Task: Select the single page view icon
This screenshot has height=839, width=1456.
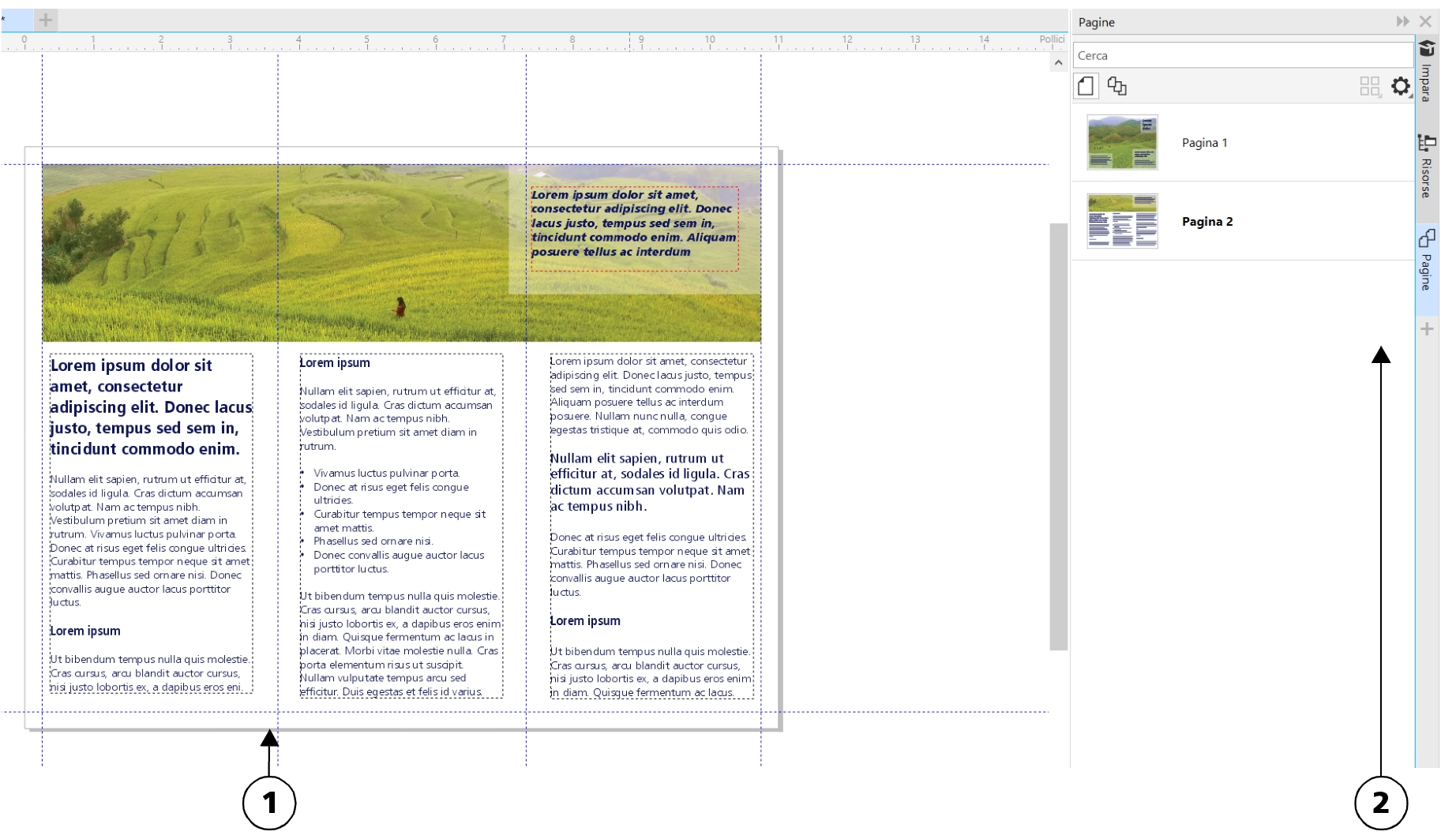Action: (x=1086, y=86)
